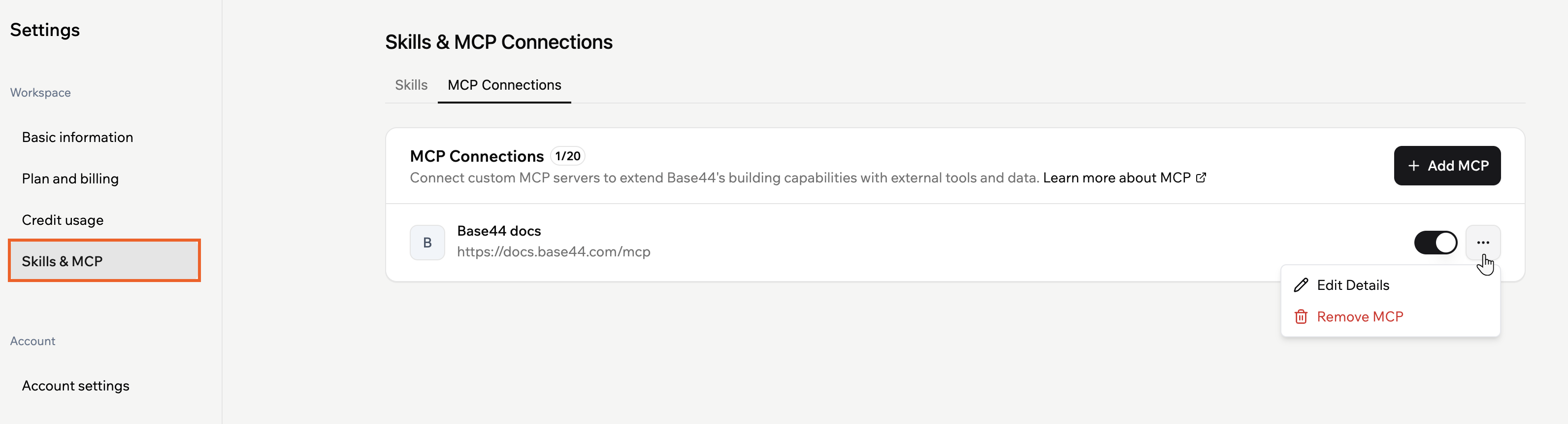Select Edit Details from the context menu
The height and width of the screenshot is (424, 1568).
(1353, 284)
